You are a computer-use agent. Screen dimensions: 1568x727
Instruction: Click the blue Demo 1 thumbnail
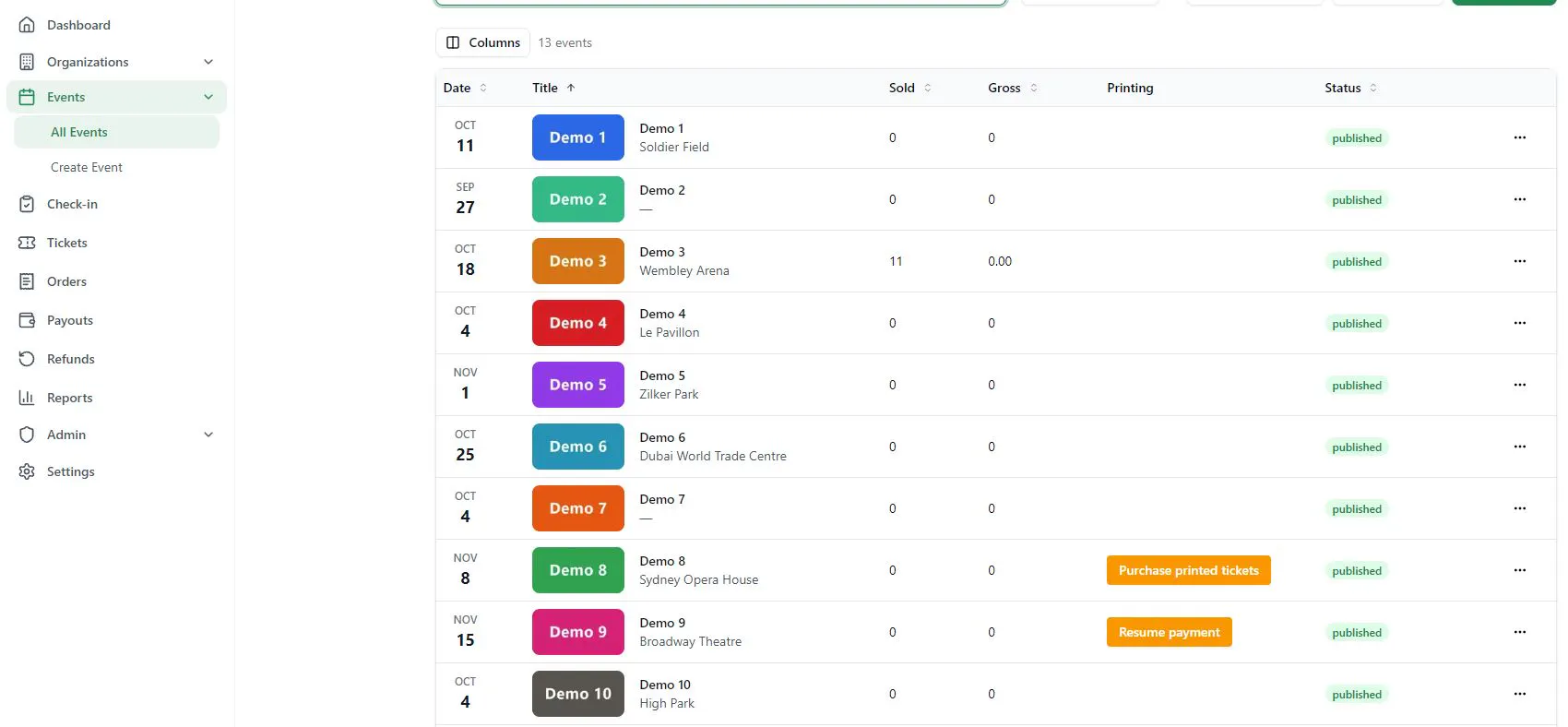pyautogui.click(x=578, y=137)
